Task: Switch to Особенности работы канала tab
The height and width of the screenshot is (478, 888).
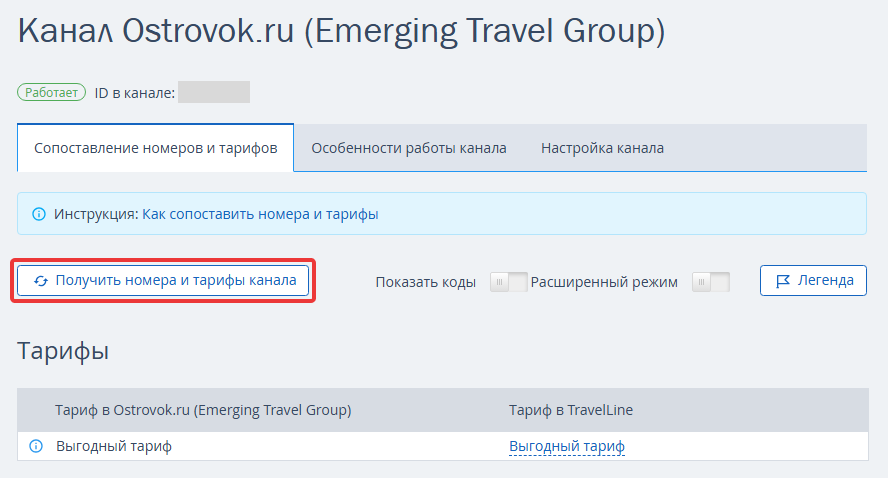Action: [409, 148]
